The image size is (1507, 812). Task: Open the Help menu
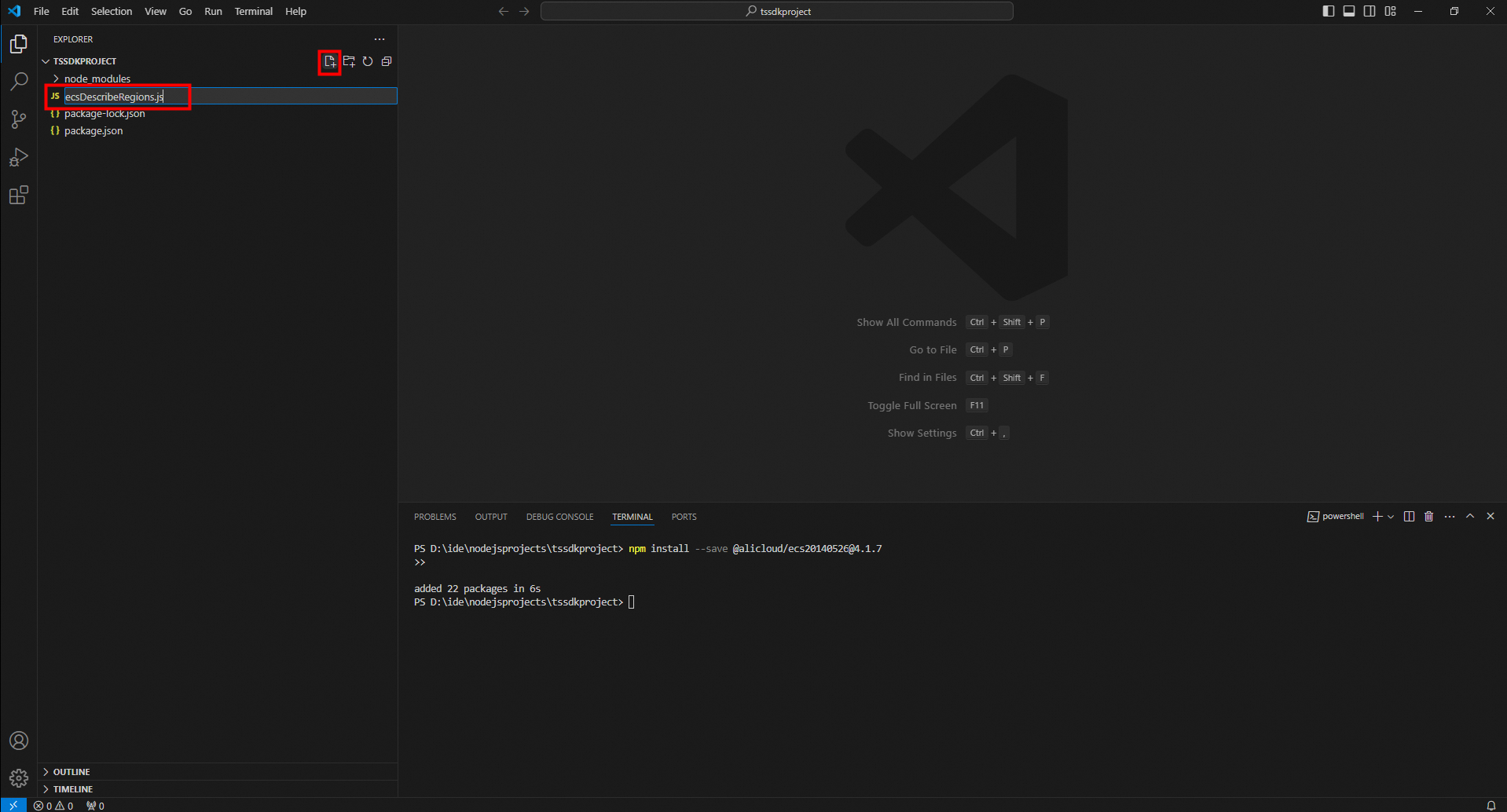tap(295, 11)
